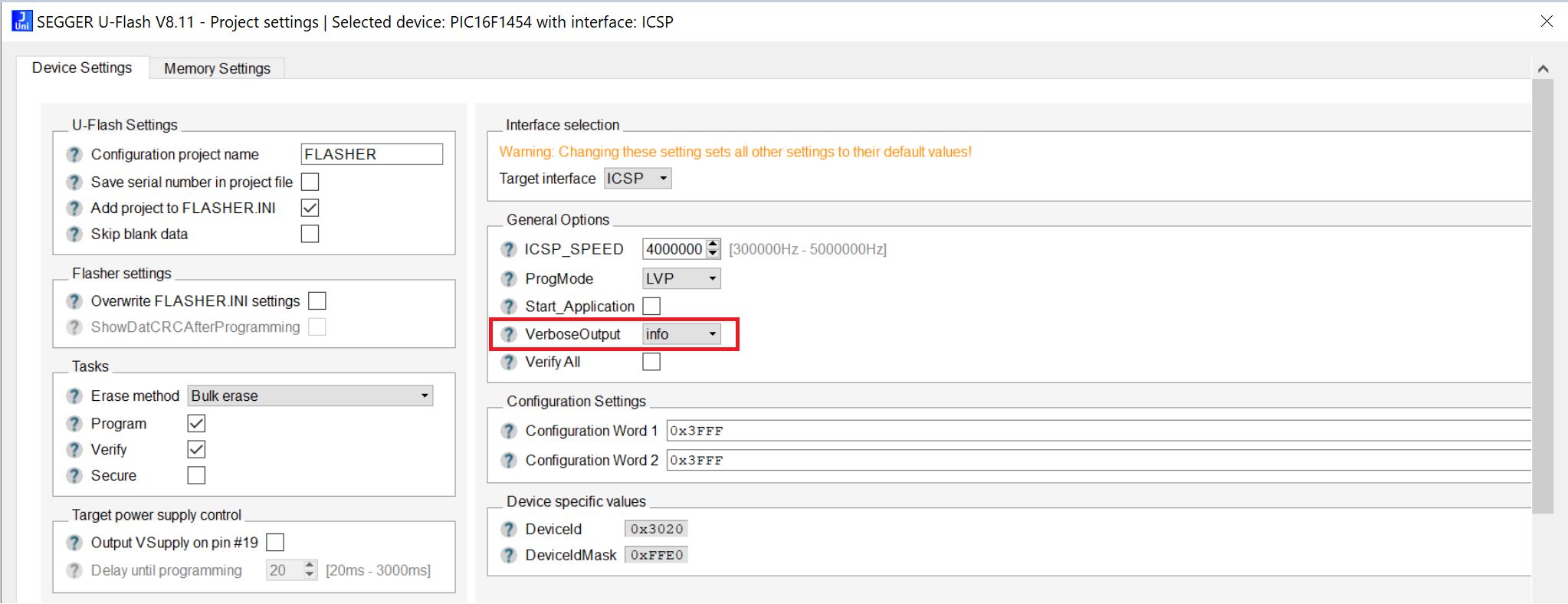Screen dimensions: 1568x604
Task: Click the Configuration project name field
Action: tap(372, 155)
